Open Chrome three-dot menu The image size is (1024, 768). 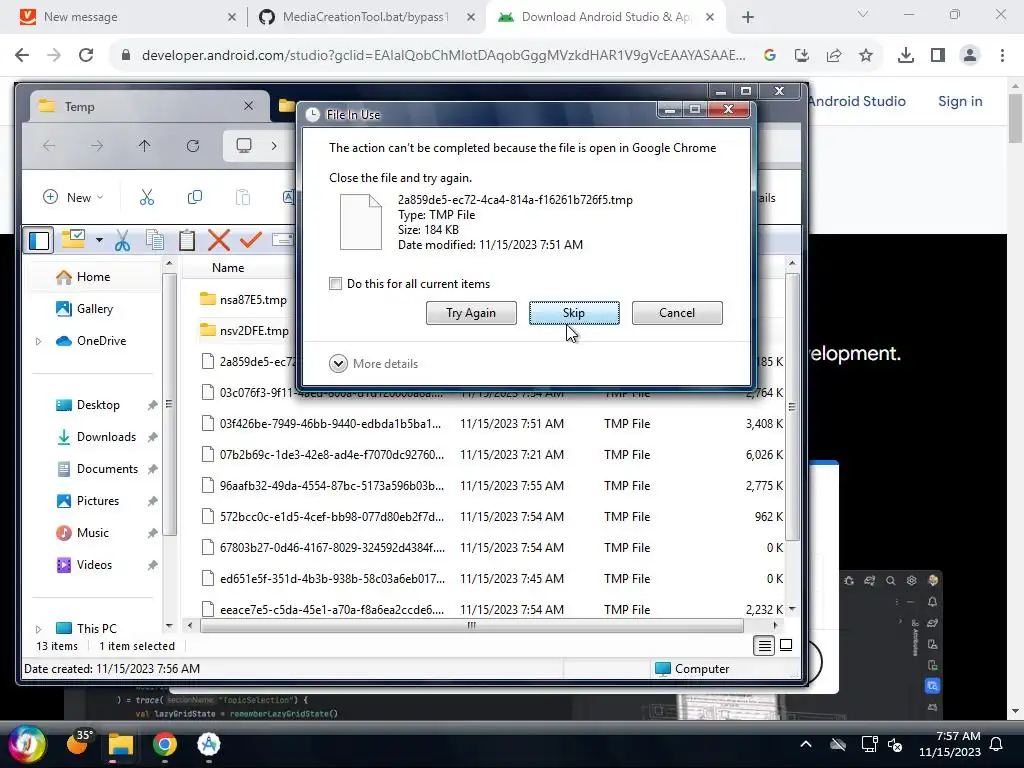1002,56
